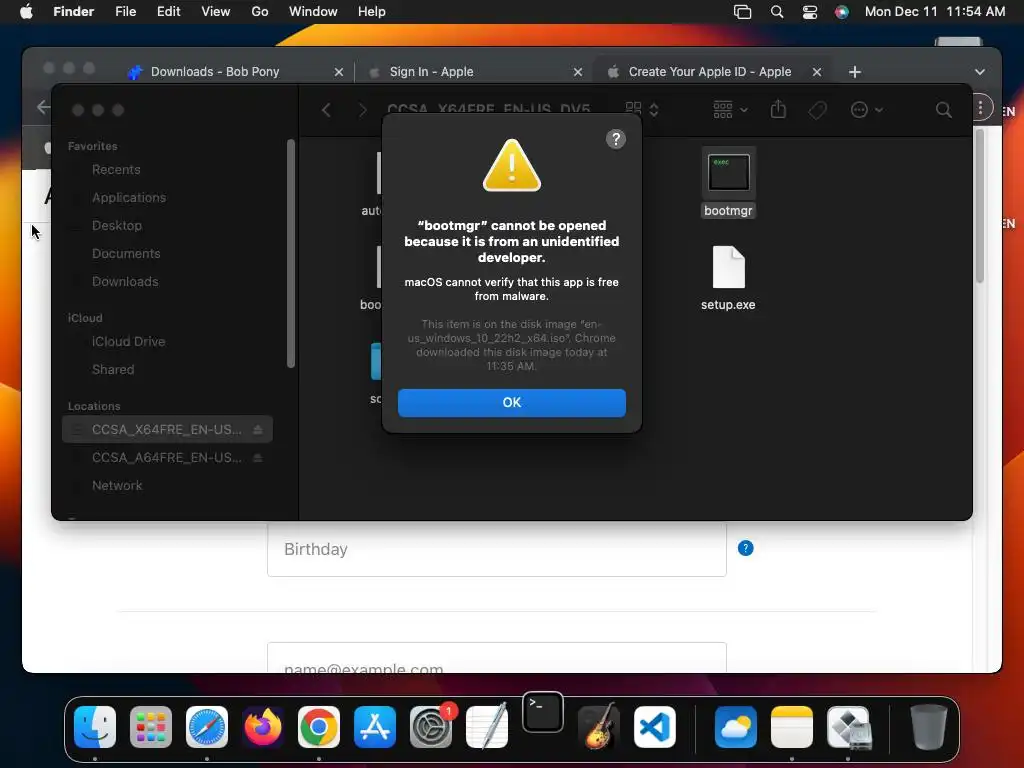Open a new Chrome tab
Viewport: 1024px width, 768px height.
854,72
